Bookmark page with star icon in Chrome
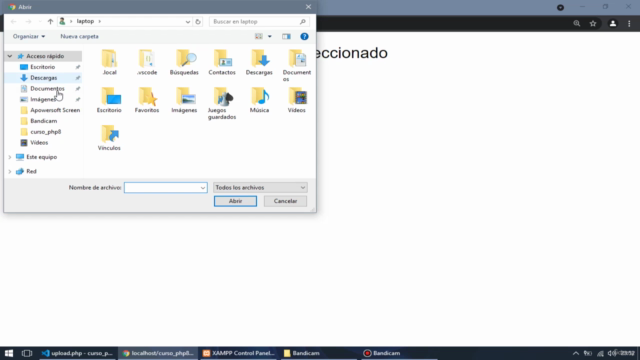 coord(593,24)
